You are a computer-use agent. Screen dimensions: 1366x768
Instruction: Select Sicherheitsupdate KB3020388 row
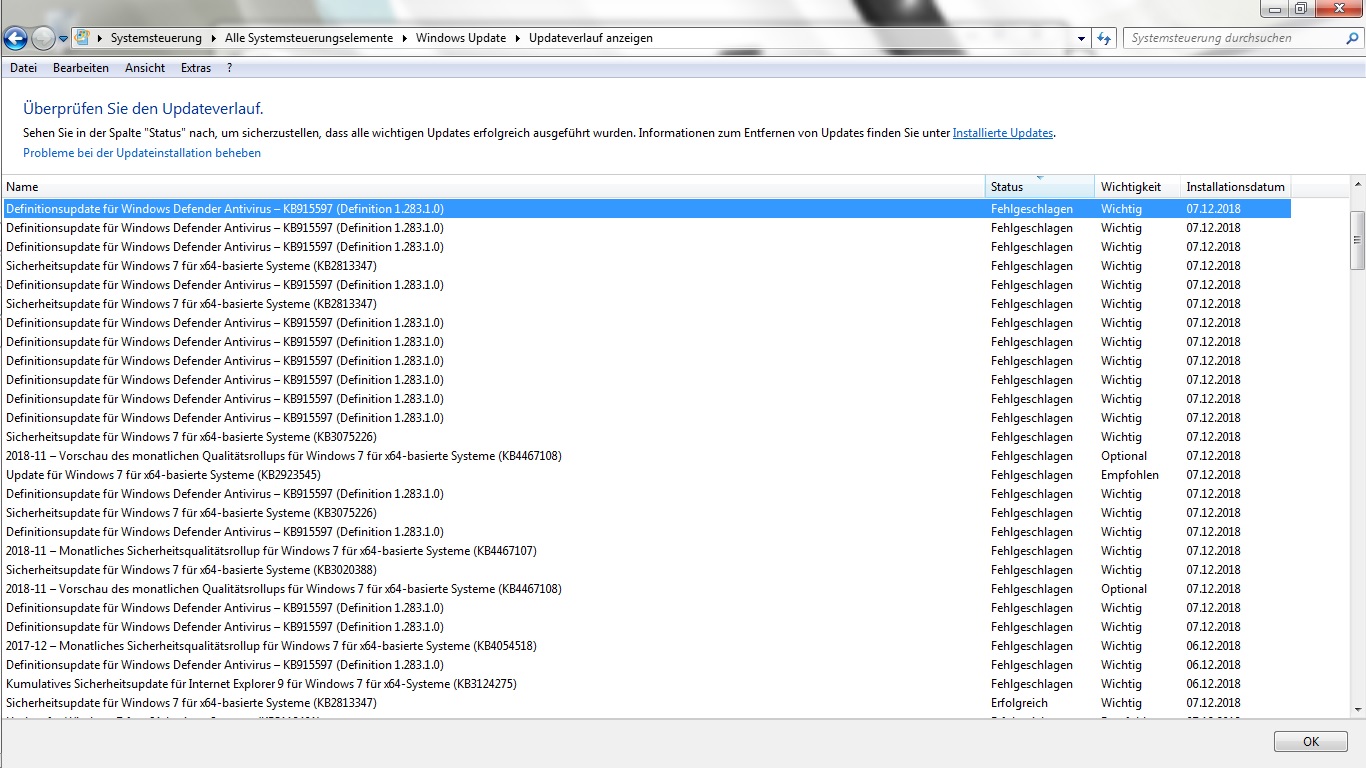(x=647, y=570)
